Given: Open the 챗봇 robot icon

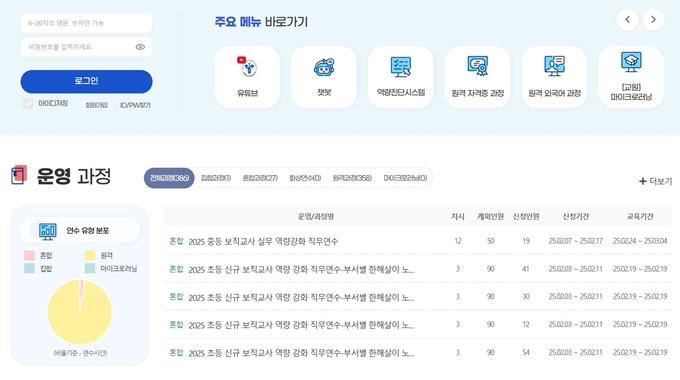Looking at the screenshot, I should coord(324,67).
